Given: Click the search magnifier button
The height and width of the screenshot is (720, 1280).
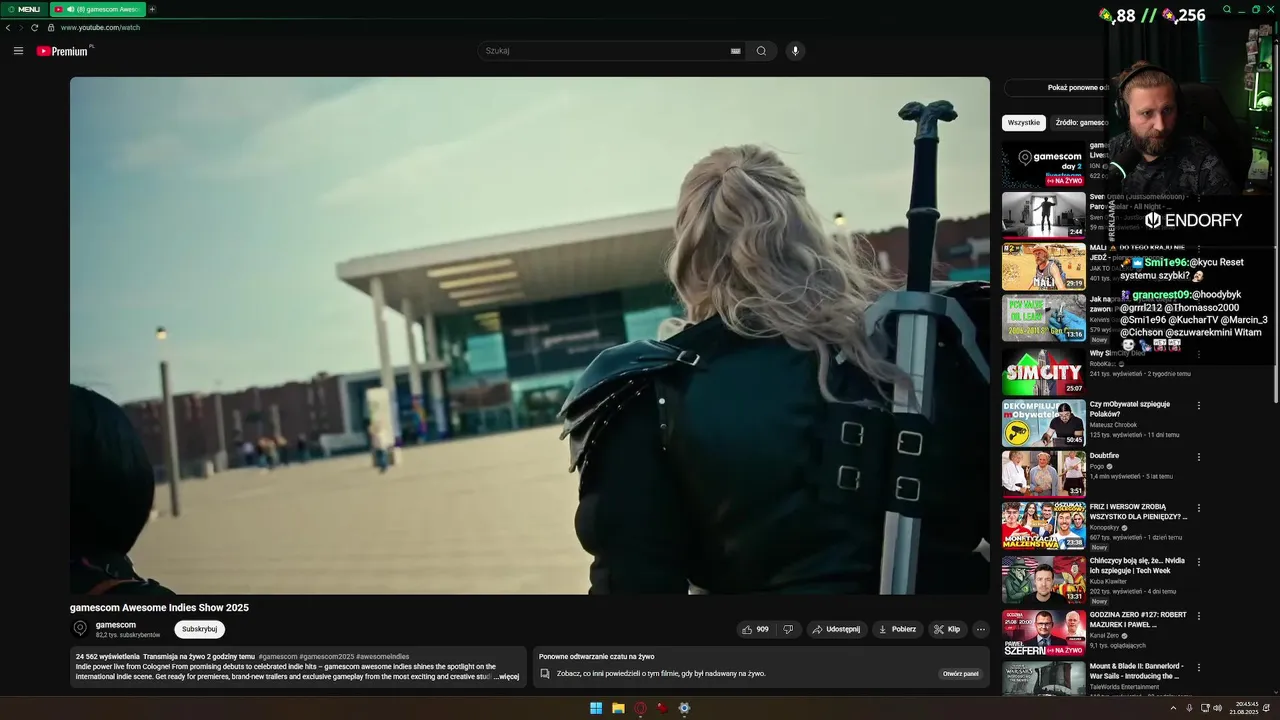Looking at the screenshot, I should click(x=761, y=51).
